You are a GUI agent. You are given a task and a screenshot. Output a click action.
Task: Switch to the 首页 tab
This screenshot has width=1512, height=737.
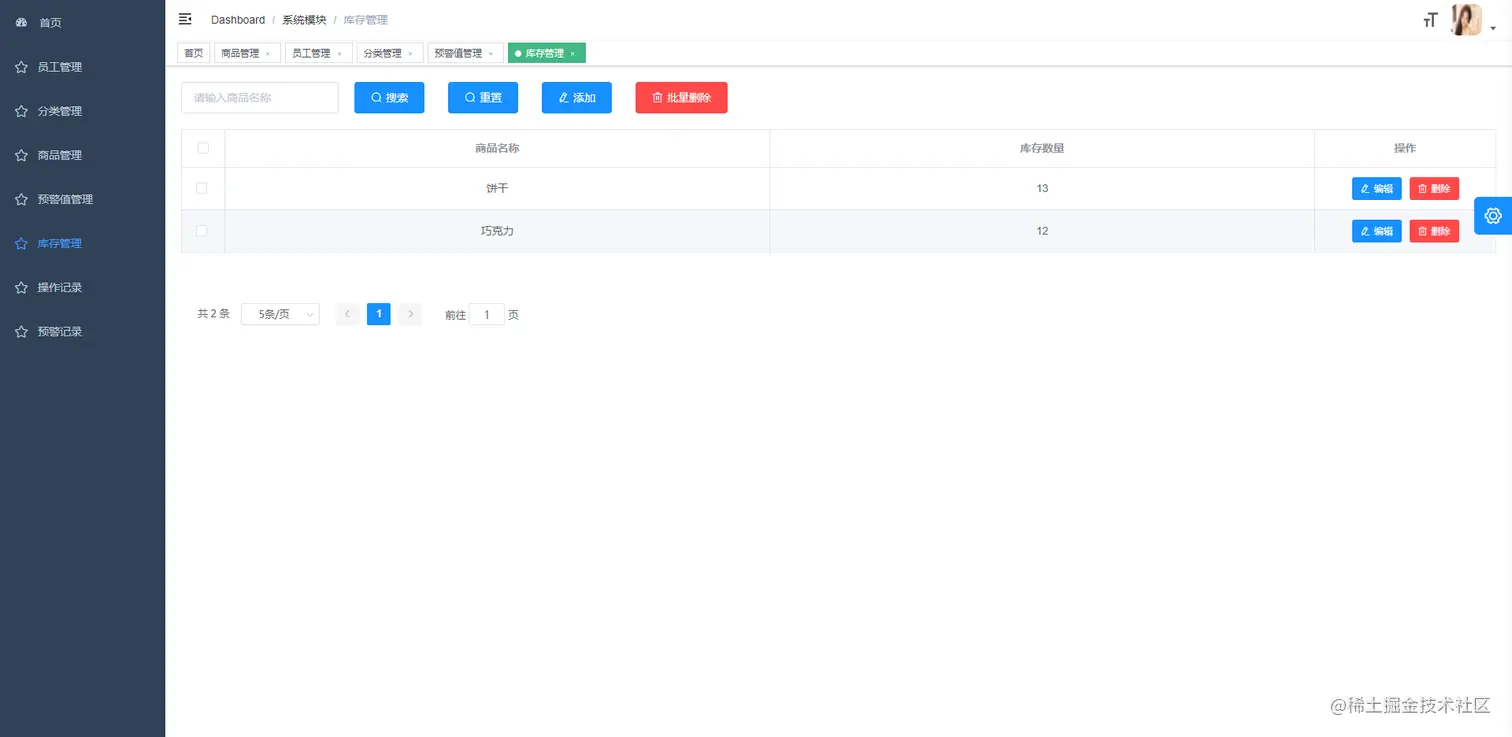193,53
